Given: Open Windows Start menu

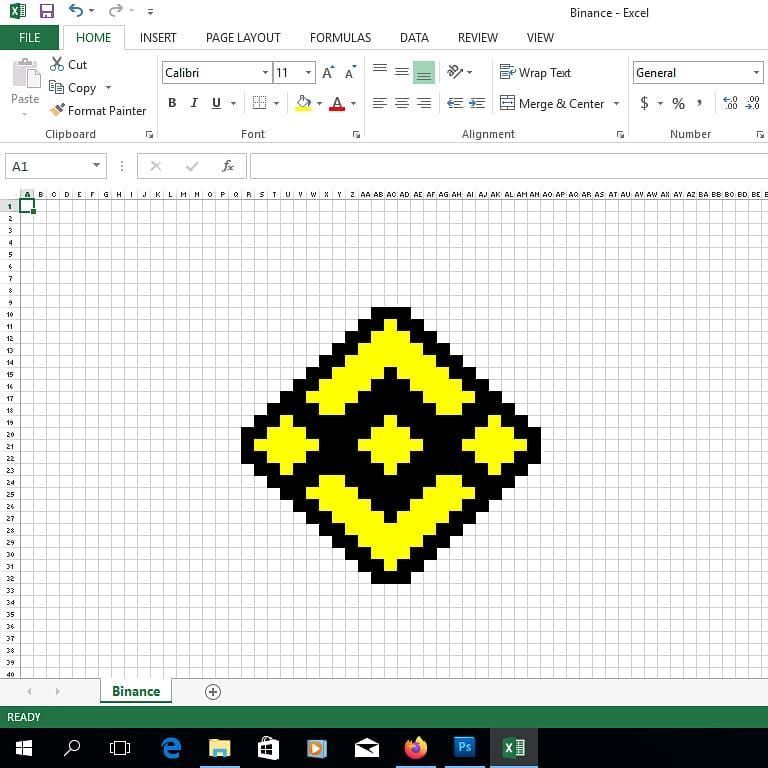Looking at the screenshot, I should click(x=24, y=748).
